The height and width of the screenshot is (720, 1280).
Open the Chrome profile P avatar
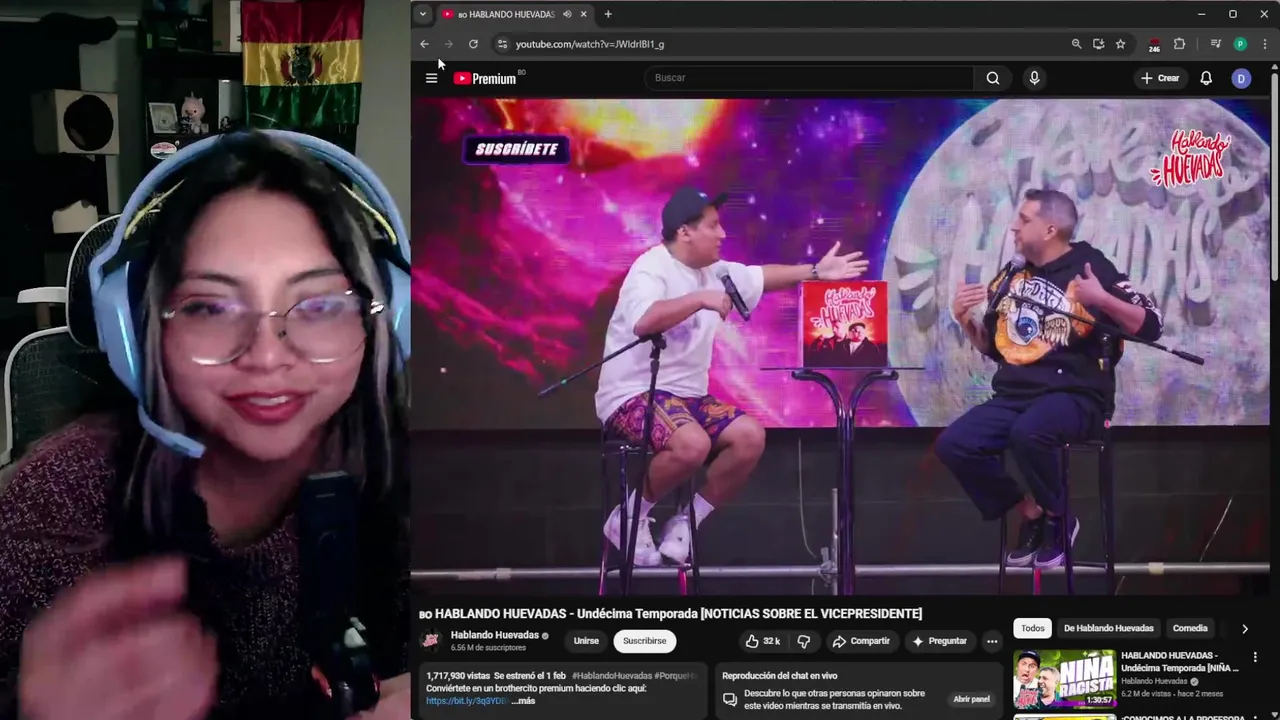[1240, 44]
